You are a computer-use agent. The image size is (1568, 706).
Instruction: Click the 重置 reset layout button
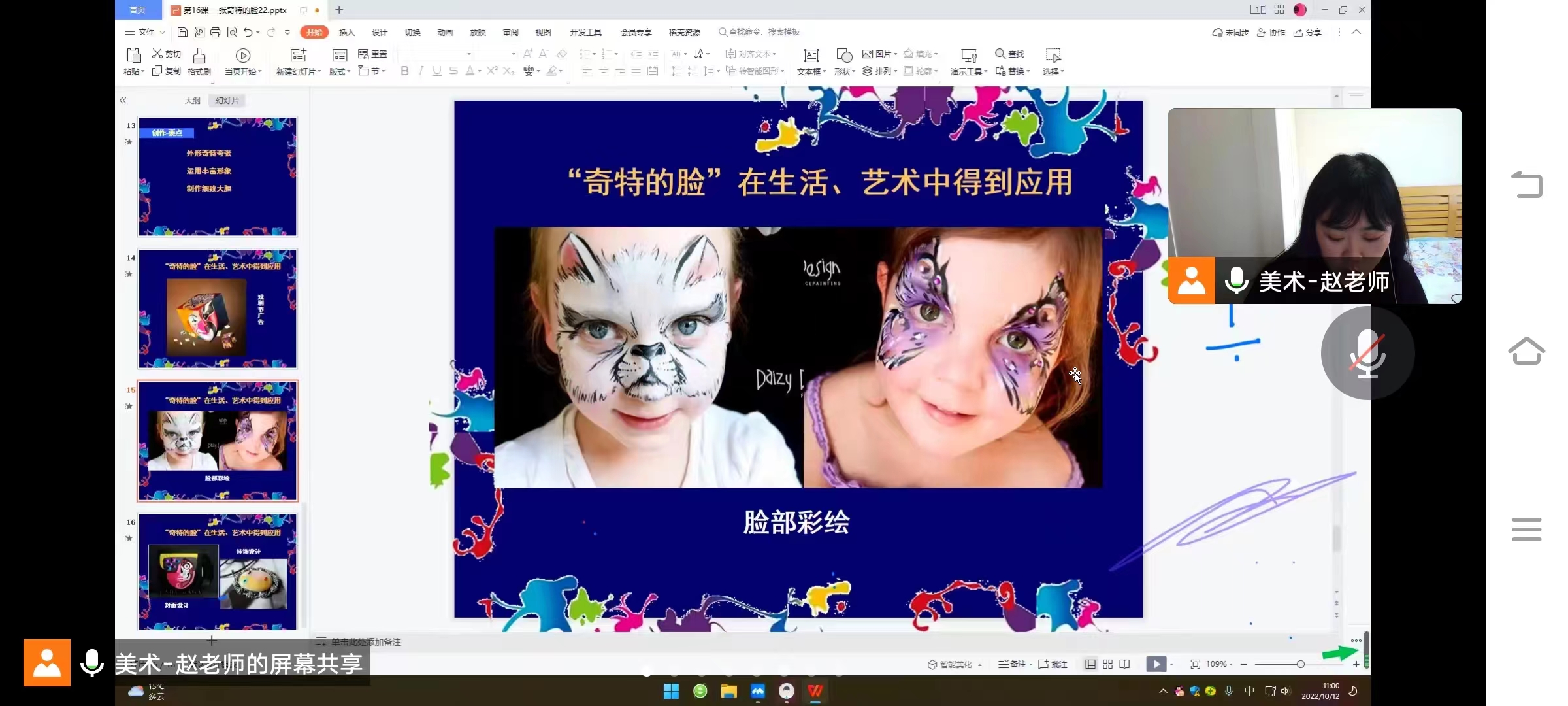click(x=372, y=54)
